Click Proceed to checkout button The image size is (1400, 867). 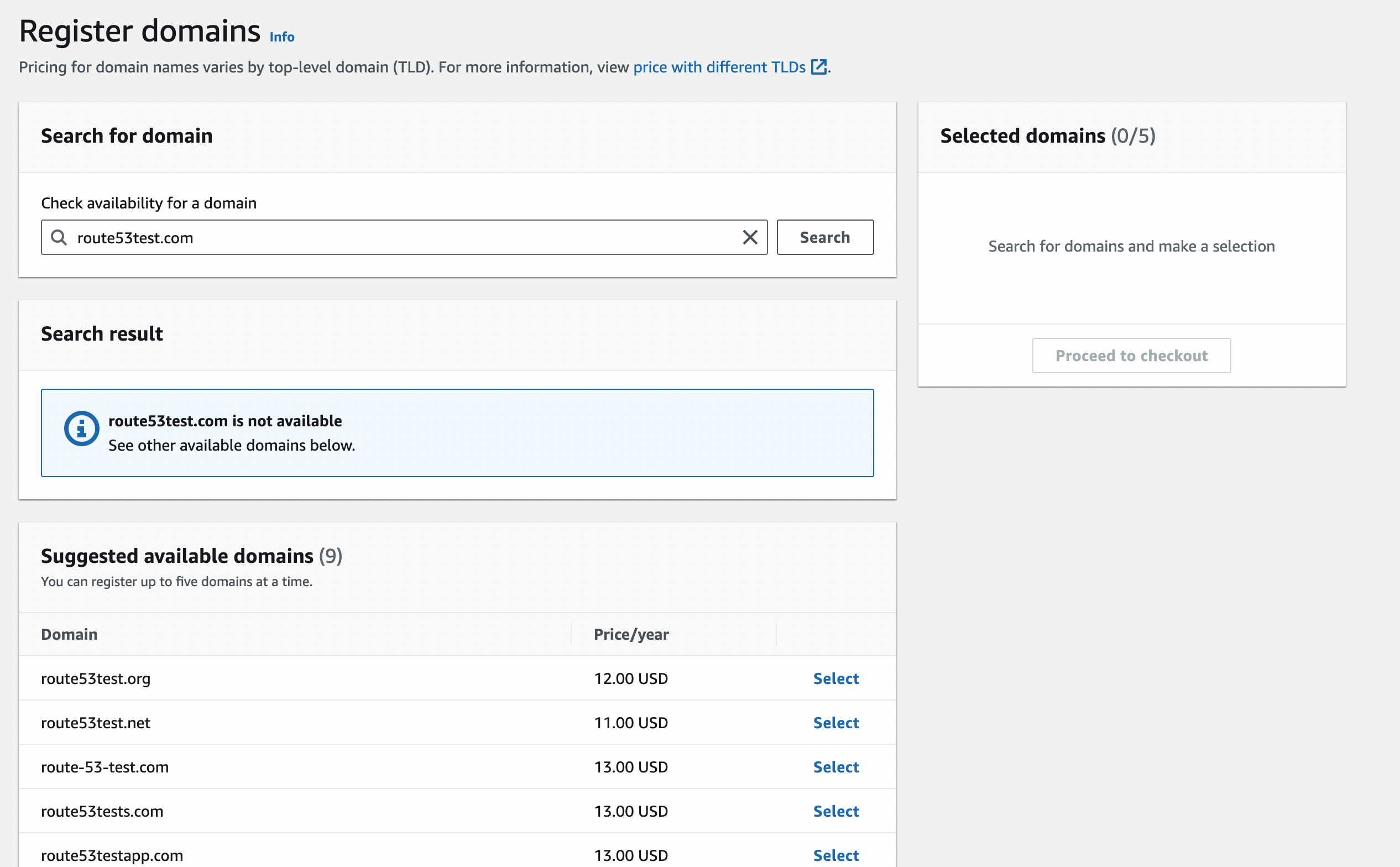coord(1131,356)
